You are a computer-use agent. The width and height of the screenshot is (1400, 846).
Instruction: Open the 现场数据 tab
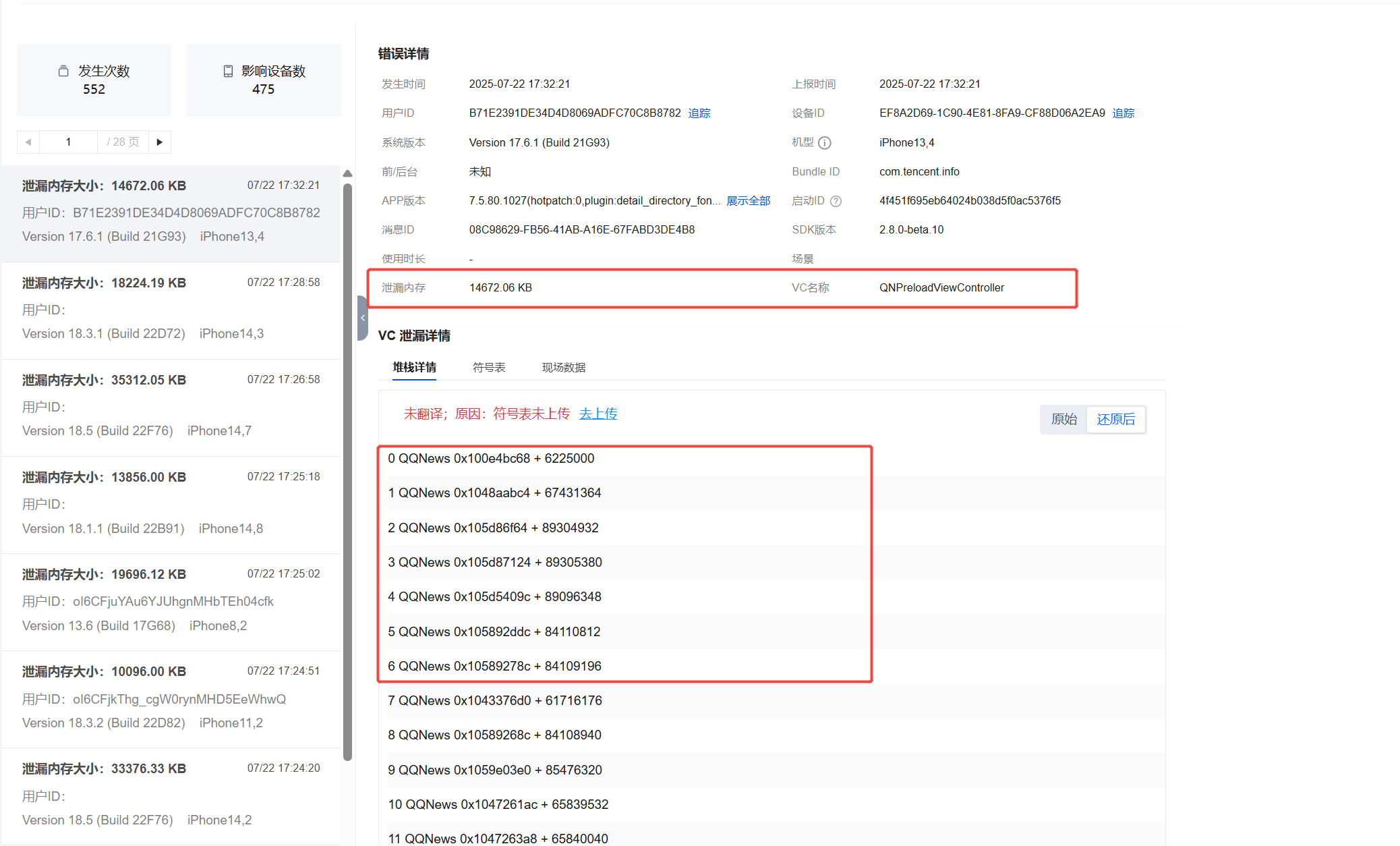tap(563, 368)
